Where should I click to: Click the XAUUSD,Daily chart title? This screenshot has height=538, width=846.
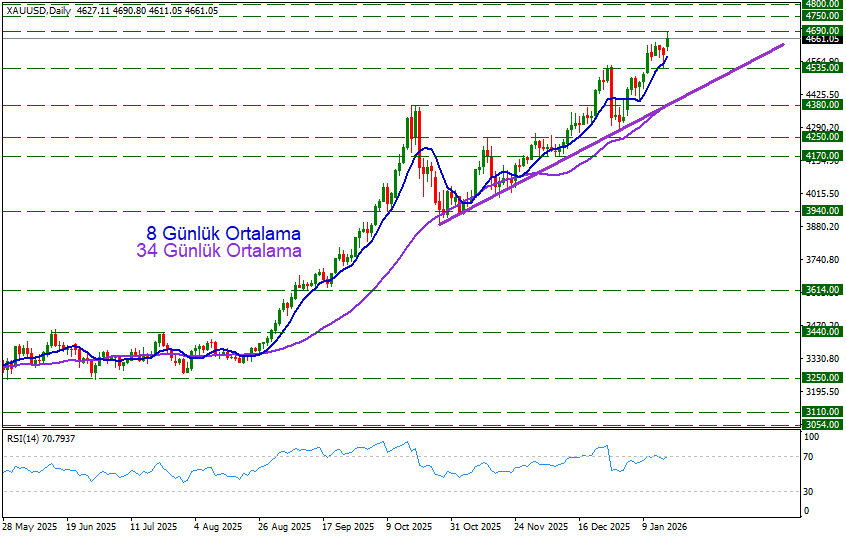tap(38, 9)
